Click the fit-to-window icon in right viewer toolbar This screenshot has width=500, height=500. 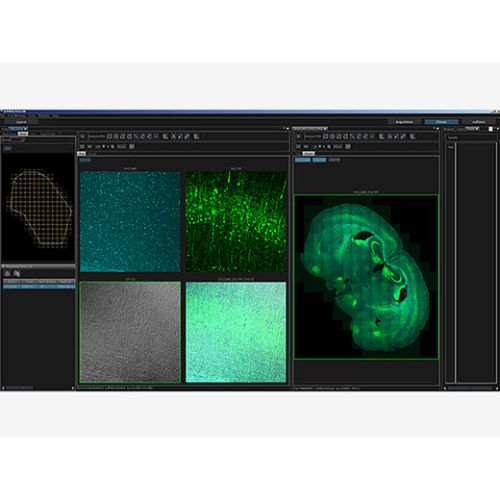(299, 147)
